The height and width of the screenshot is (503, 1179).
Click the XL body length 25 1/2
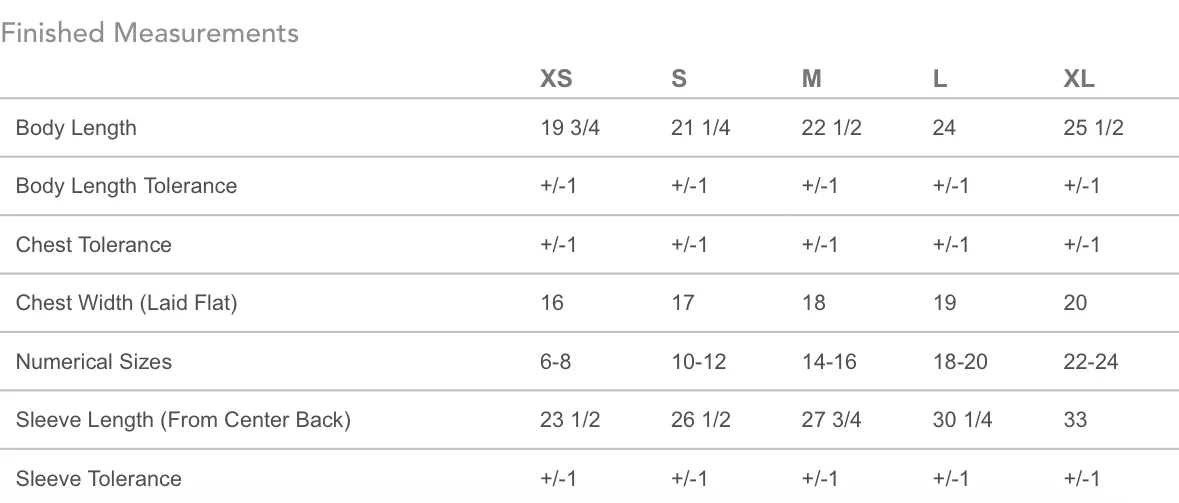[1093, 128]
